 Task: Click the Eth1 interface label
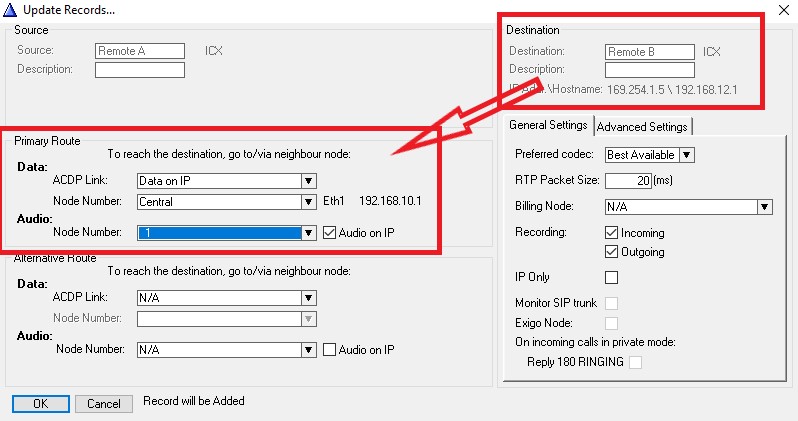coord(334,201)
